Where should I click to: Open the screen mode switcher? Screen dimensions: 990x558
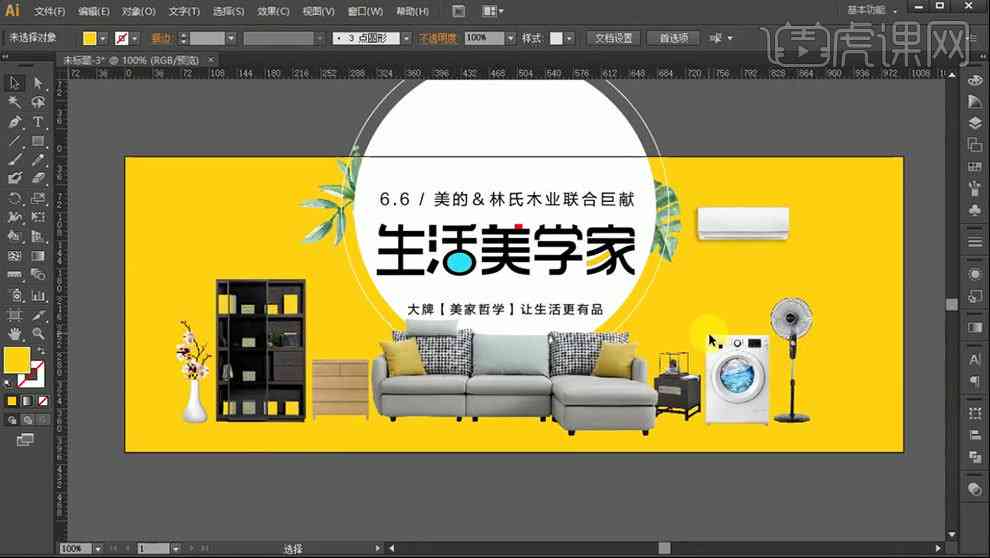25,439
